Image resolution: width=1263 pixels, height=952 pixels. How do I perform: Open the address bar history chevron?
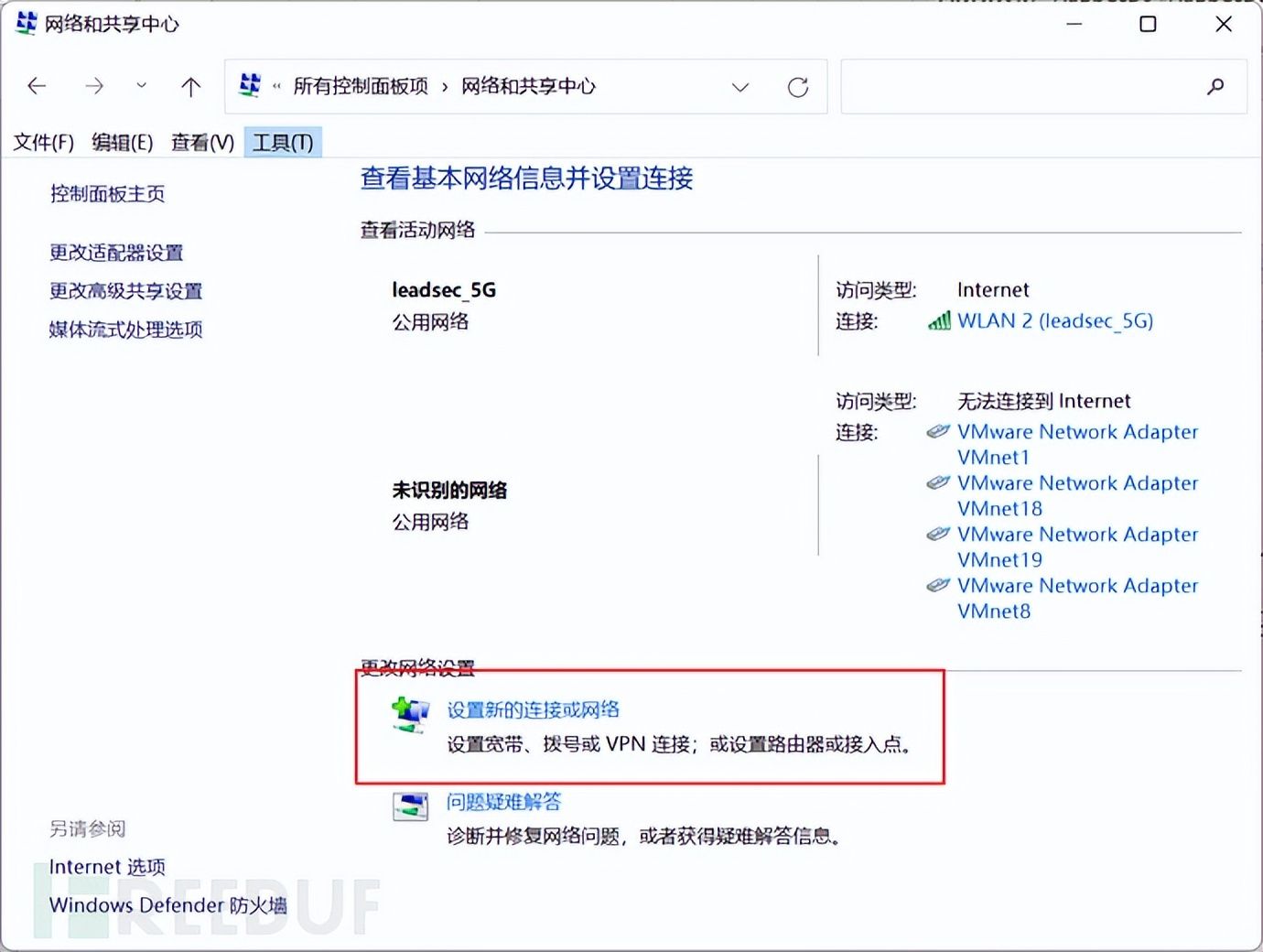[740, 87]
